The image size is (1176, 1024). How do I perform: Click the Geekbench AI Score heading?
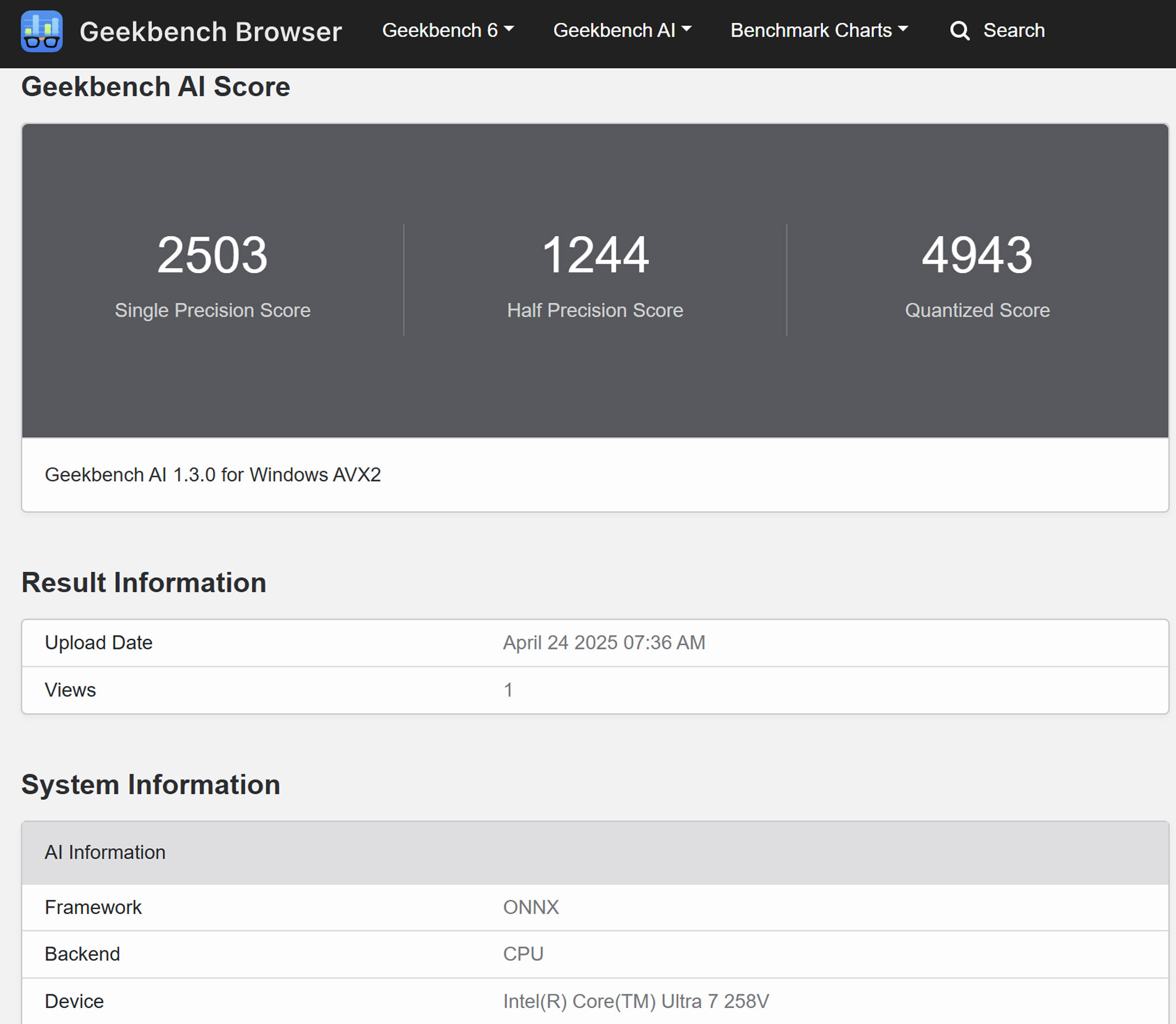(155, 87)
